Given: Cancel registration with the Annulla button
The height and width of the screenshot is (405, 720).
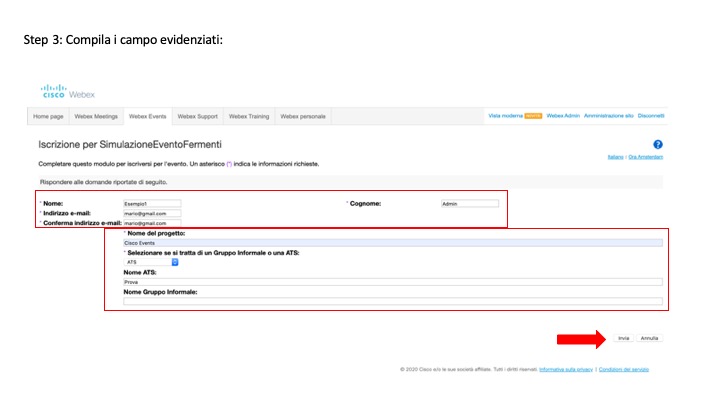Looking at the screenshot, I should 649,338.
